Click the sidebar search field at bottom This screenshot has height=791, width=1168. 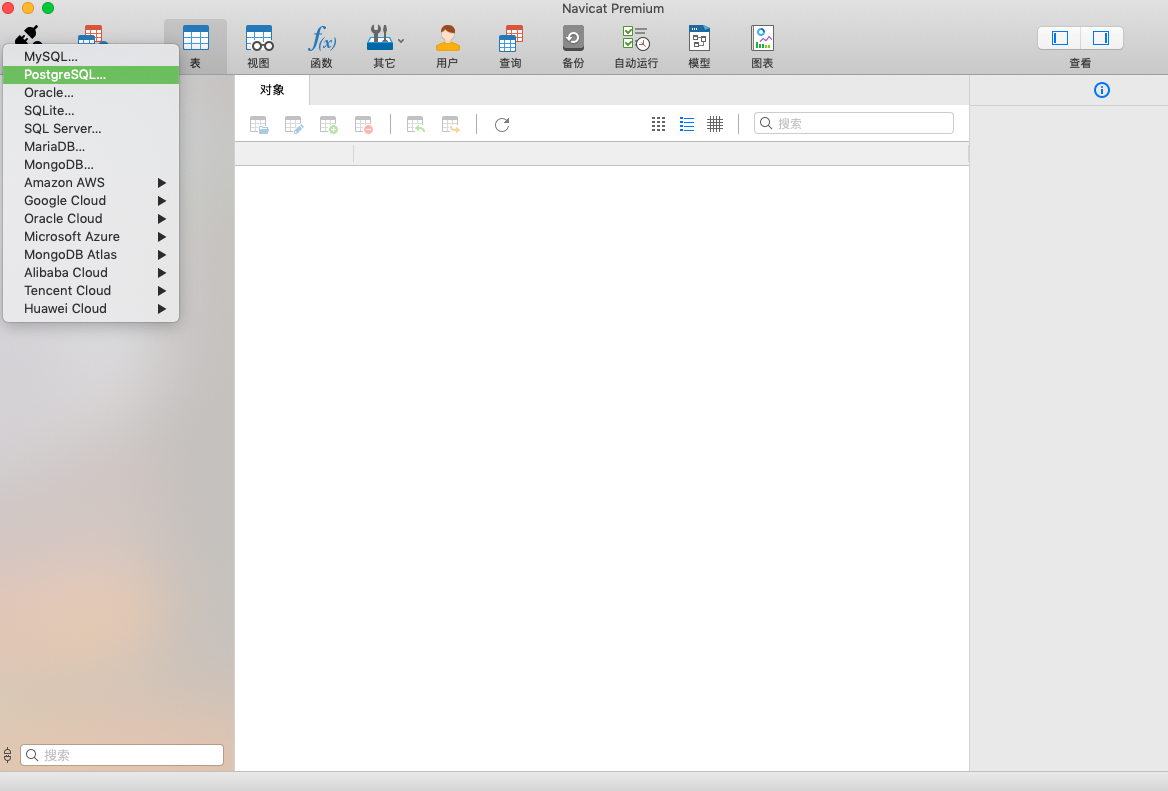(122, 755)
